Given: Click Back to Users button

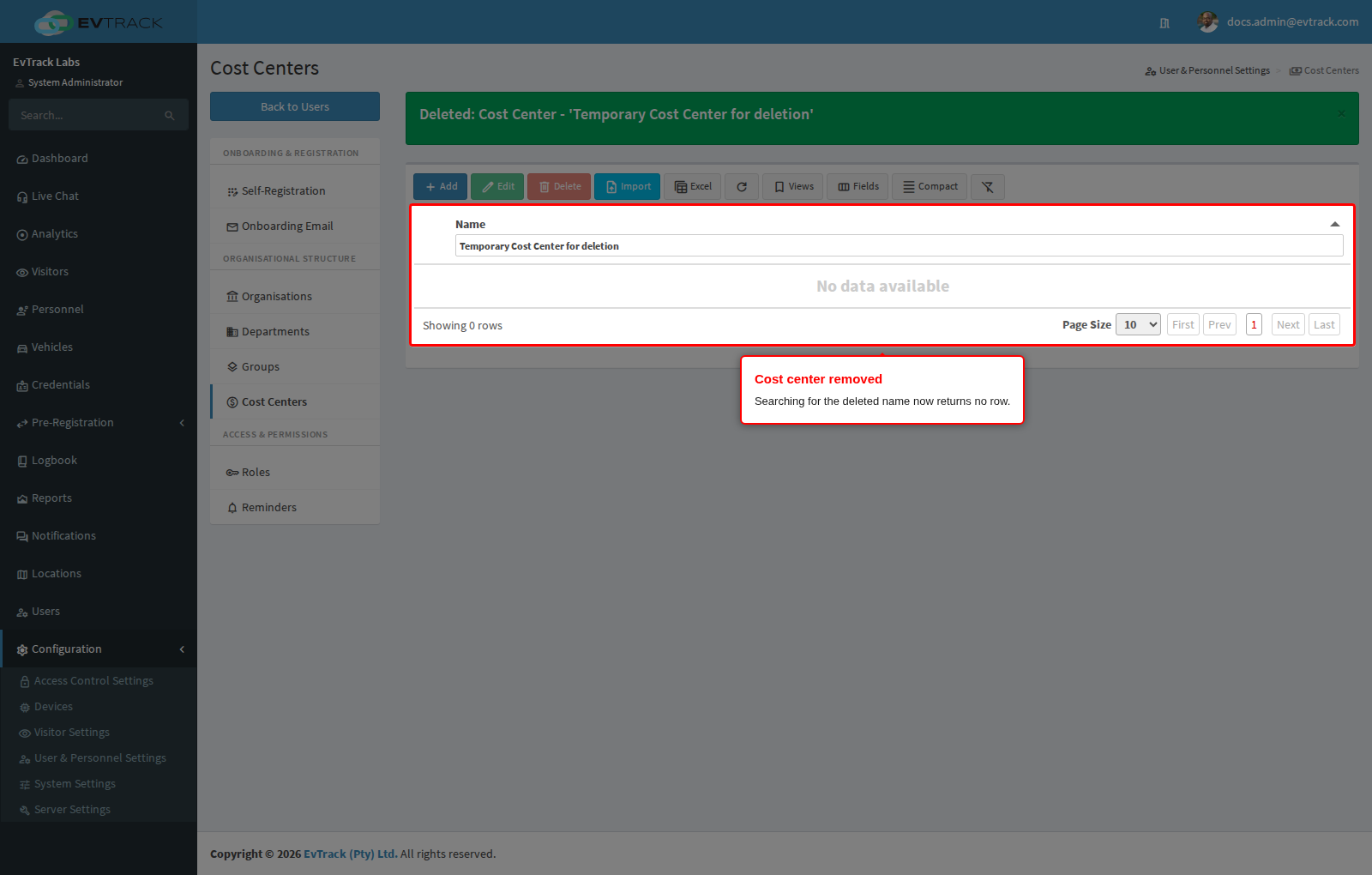Looking at the screenshot, I should [x=295, y=106].
